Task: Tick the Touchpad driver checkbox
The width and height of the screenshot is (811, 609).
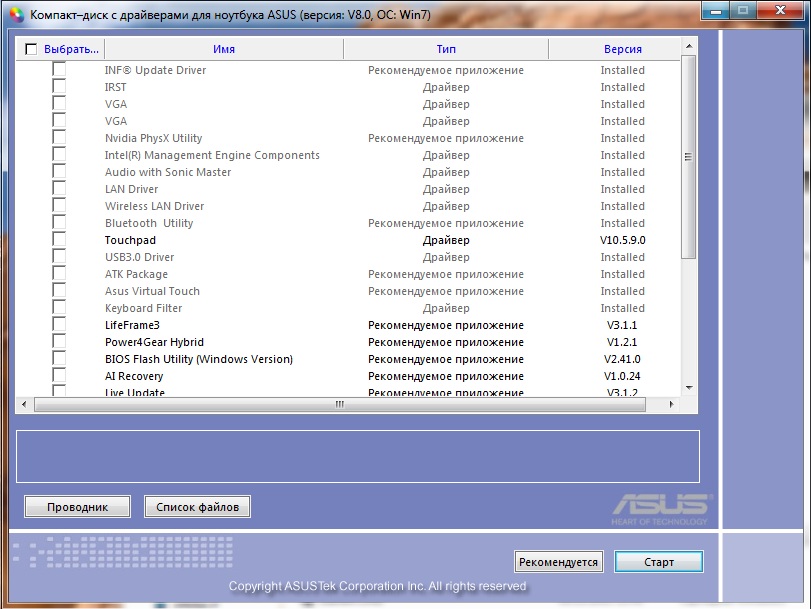Action: click(59, 240)
